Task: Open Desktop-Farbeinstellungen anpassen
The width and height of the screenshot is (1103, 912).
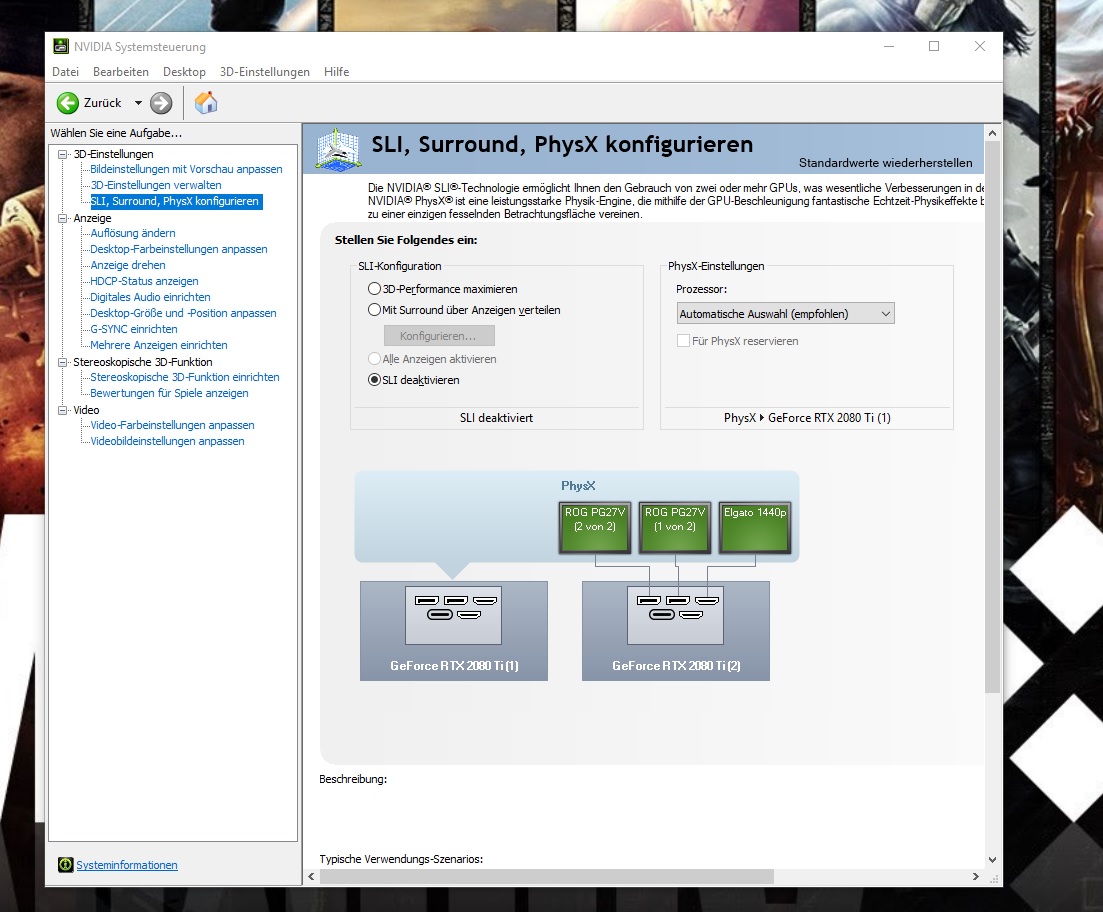Action: 179,249
